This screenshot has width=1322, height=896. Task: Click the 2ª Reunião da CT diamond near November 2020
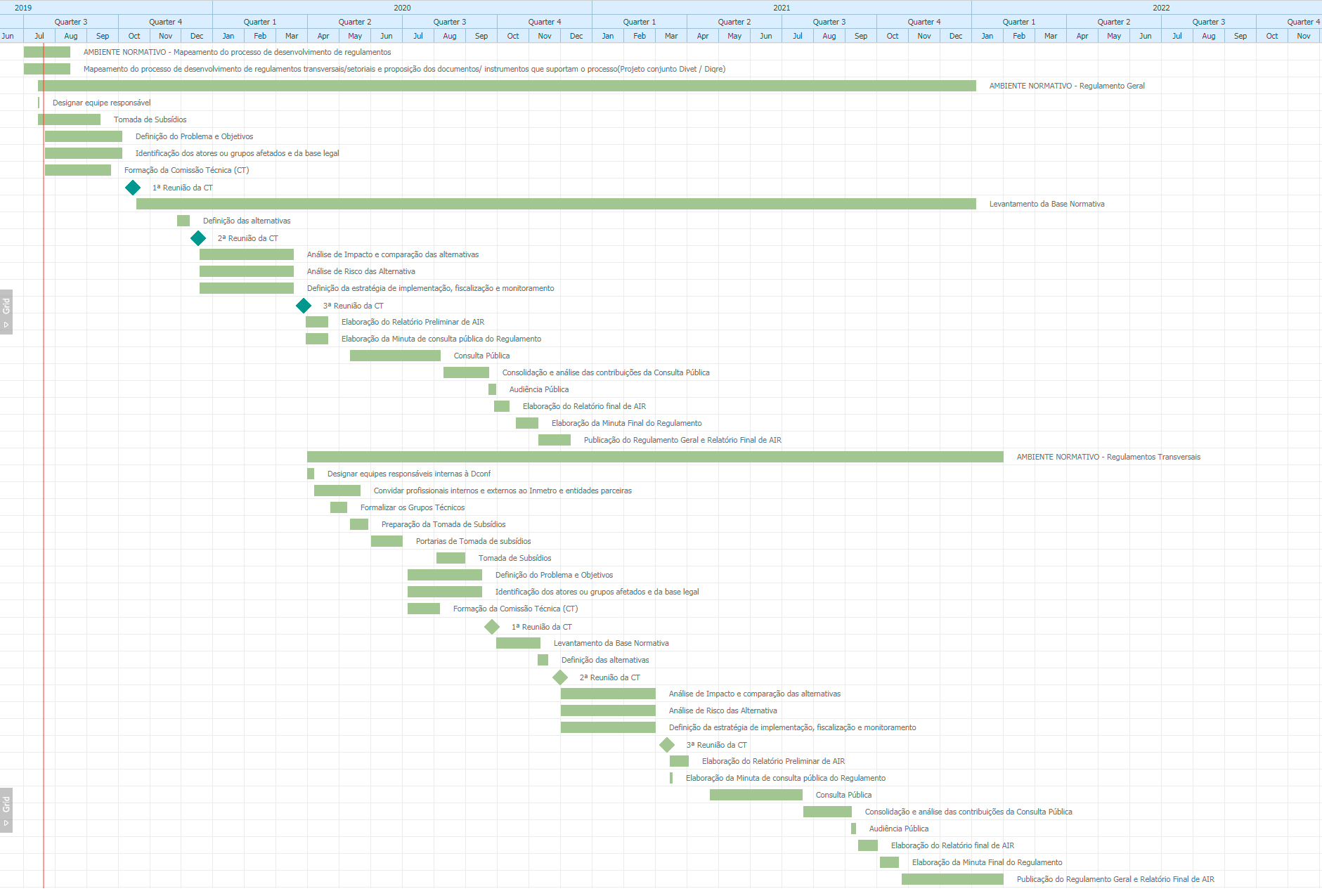560,677
